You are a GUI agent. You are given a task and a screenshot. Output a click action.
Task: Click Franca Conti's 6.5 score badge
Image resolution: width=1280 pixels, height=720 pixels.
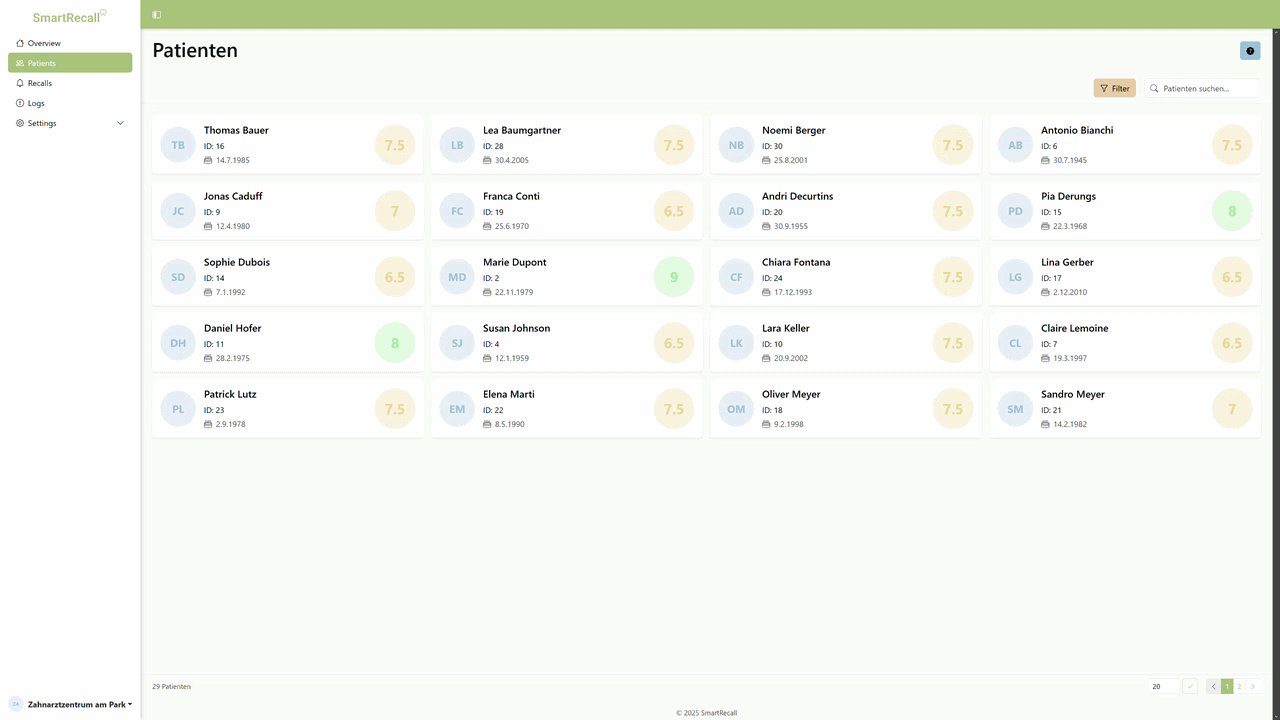674,211
